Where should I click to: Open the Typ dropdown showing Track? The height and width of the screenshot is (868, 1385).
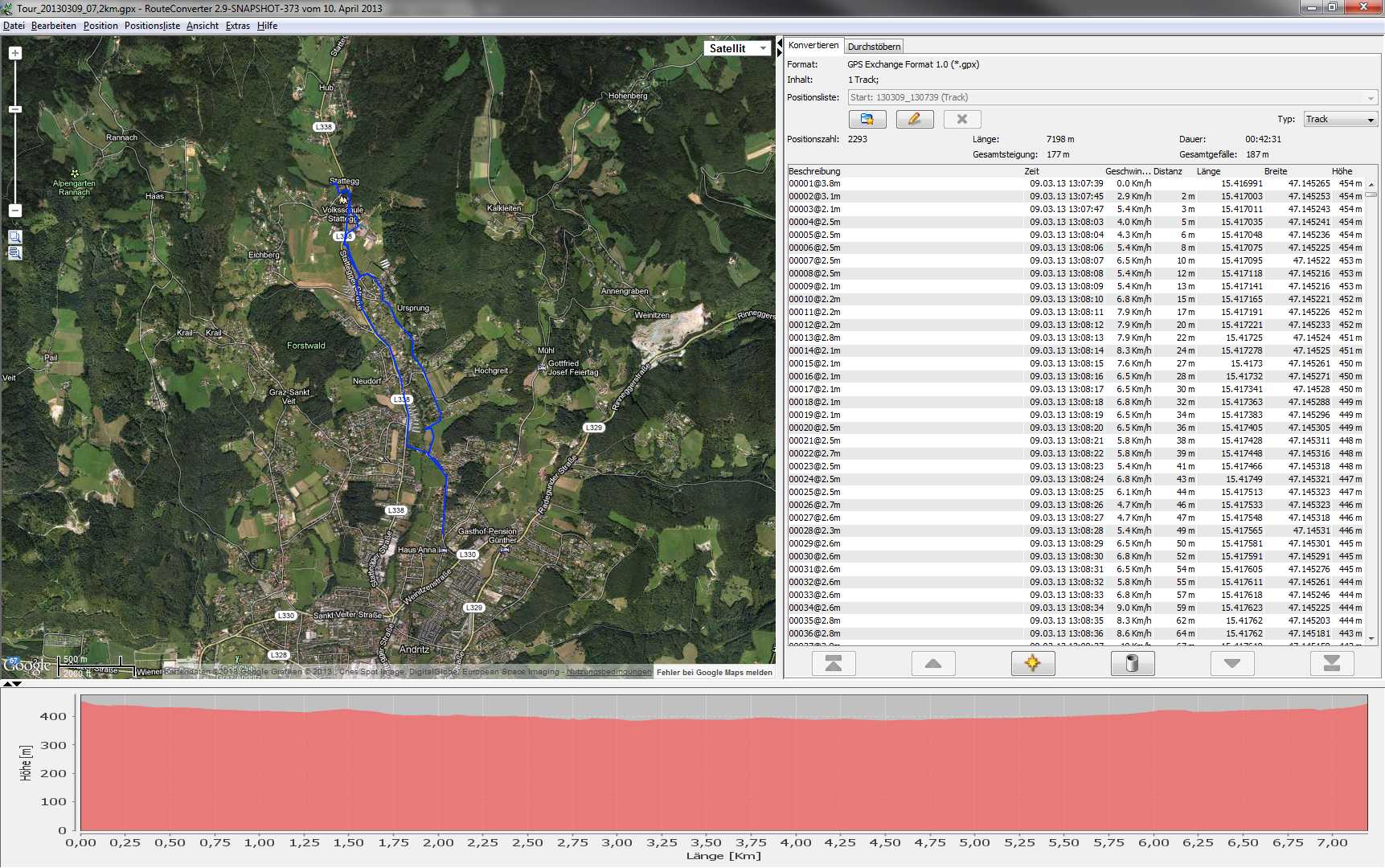[x=1340, y=119]
